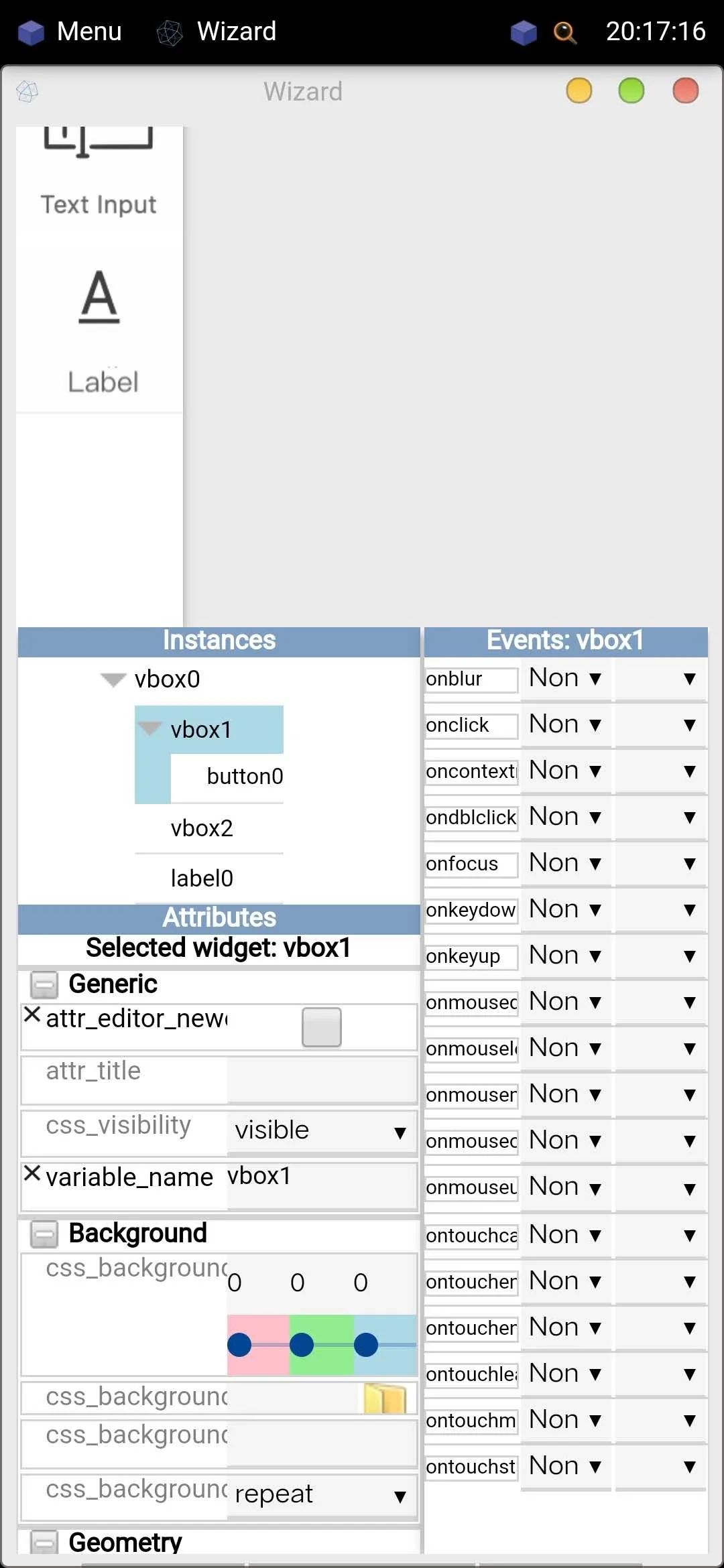The height and width of the screenshot is (1568, 724).
Task: Click the Wizard window title icon
Action: pyautogui.click(x=27, y=91)
